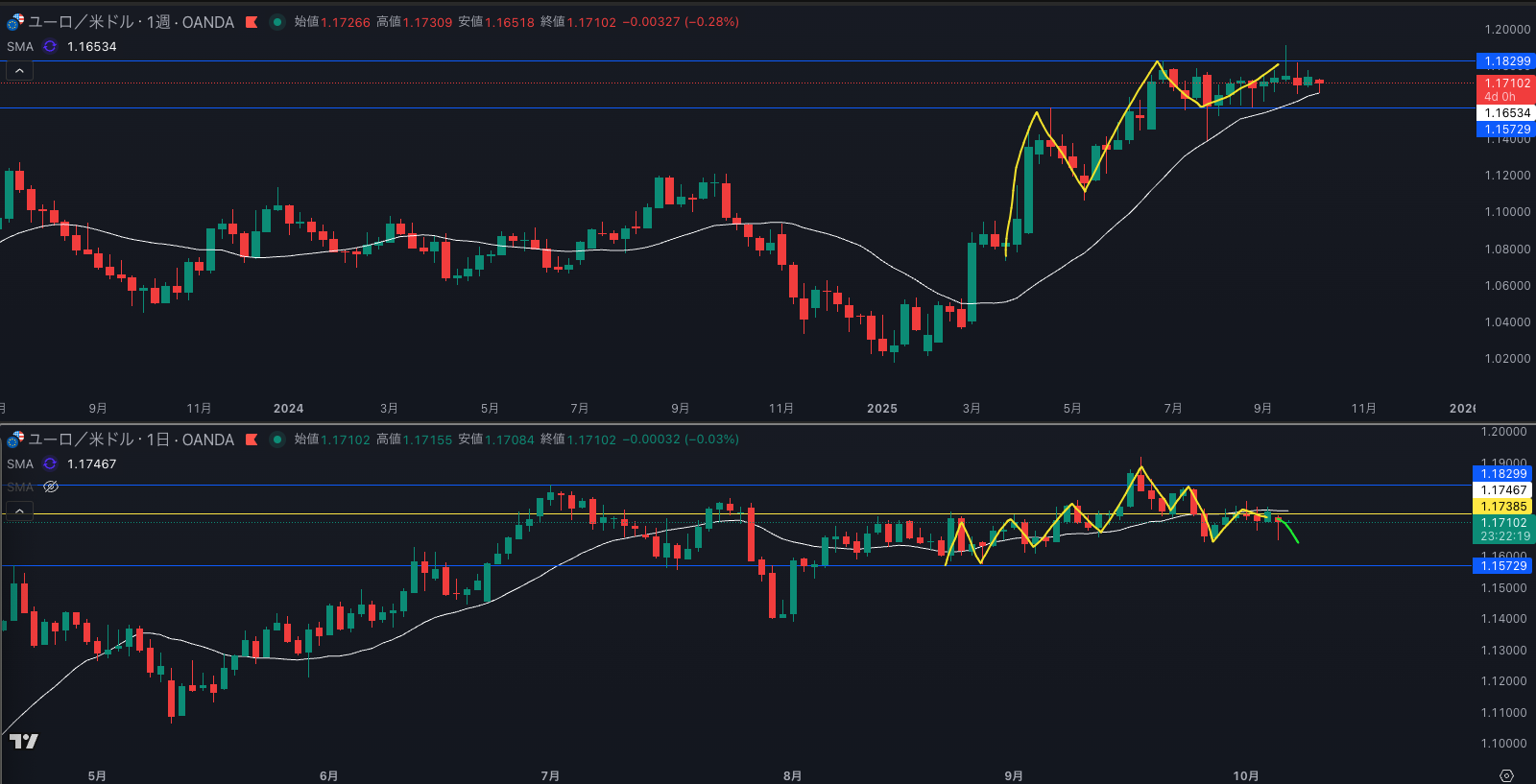The width and height of the screenshot is (1536, 784).
Task: Collapse the weekly chart indicator legend
Action: [x=19, y=71]
